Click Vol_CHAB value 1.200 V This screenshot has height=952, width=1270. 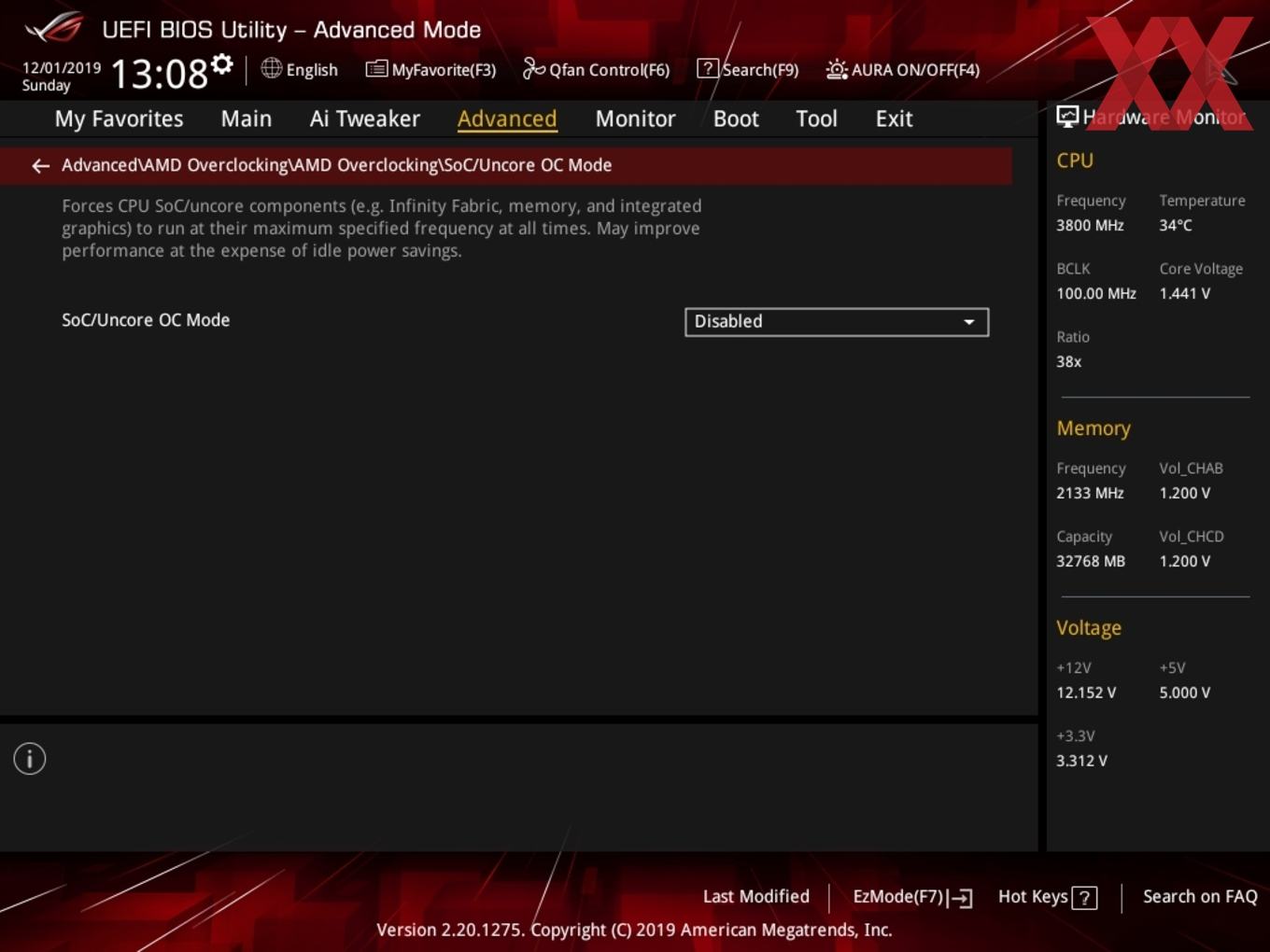[1184, 493]
